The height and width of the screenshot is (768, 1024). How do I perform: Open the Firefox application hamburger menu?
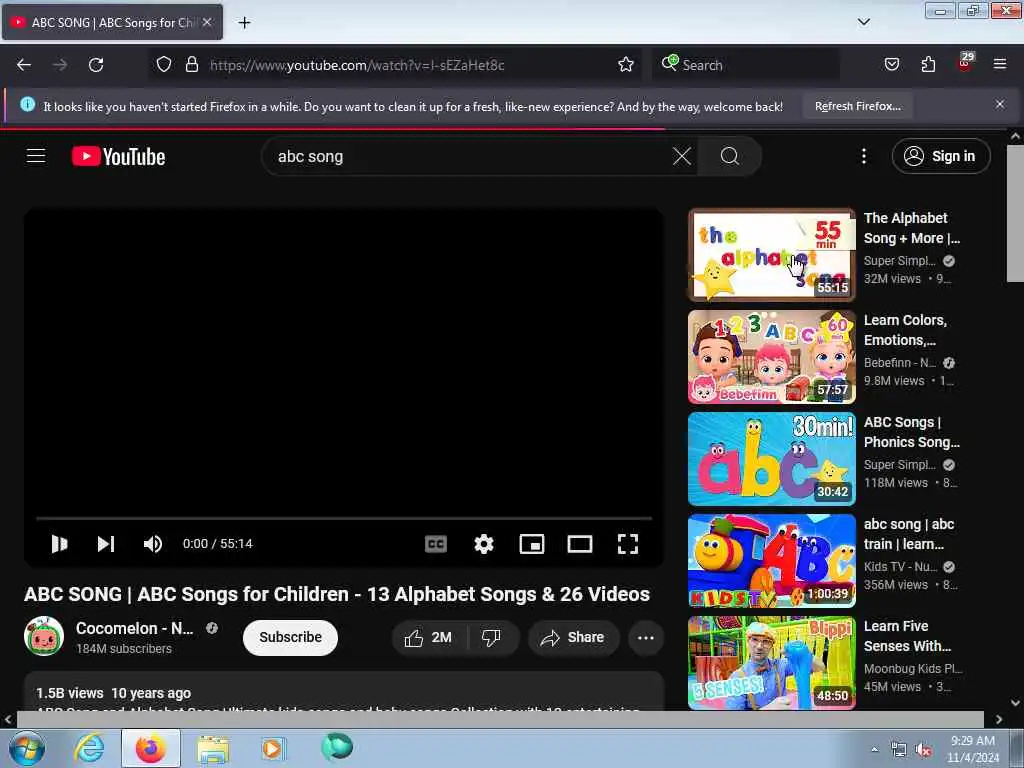[x=1000, y=64]
